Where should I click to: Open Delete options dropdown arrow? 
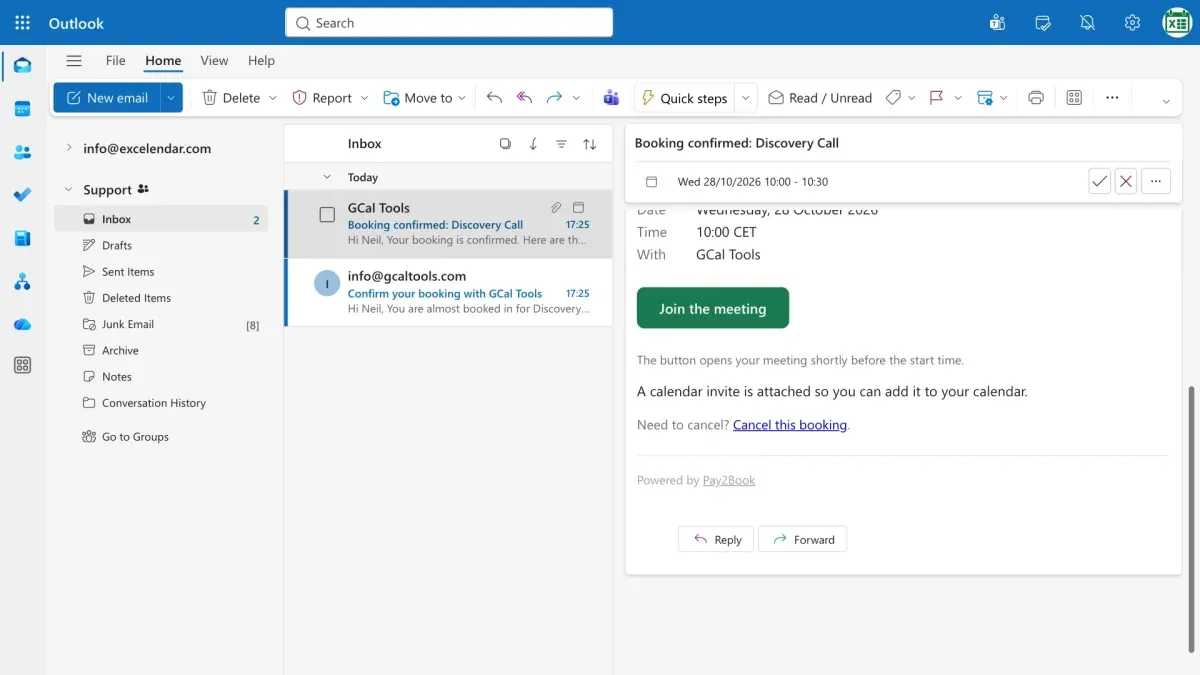coord(273,98)
